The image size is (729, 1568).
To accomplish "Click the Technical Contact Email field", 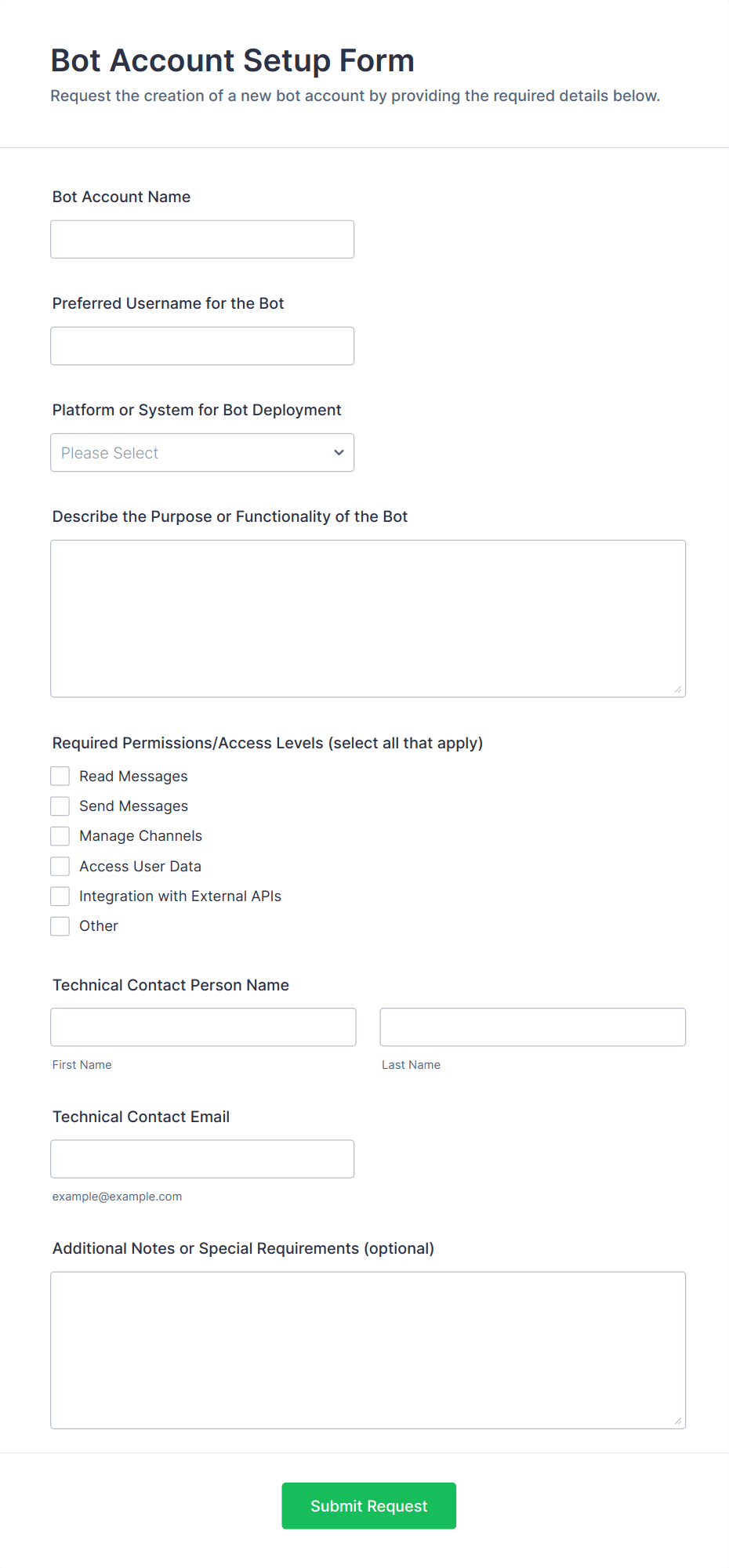I will (202, 1158).
